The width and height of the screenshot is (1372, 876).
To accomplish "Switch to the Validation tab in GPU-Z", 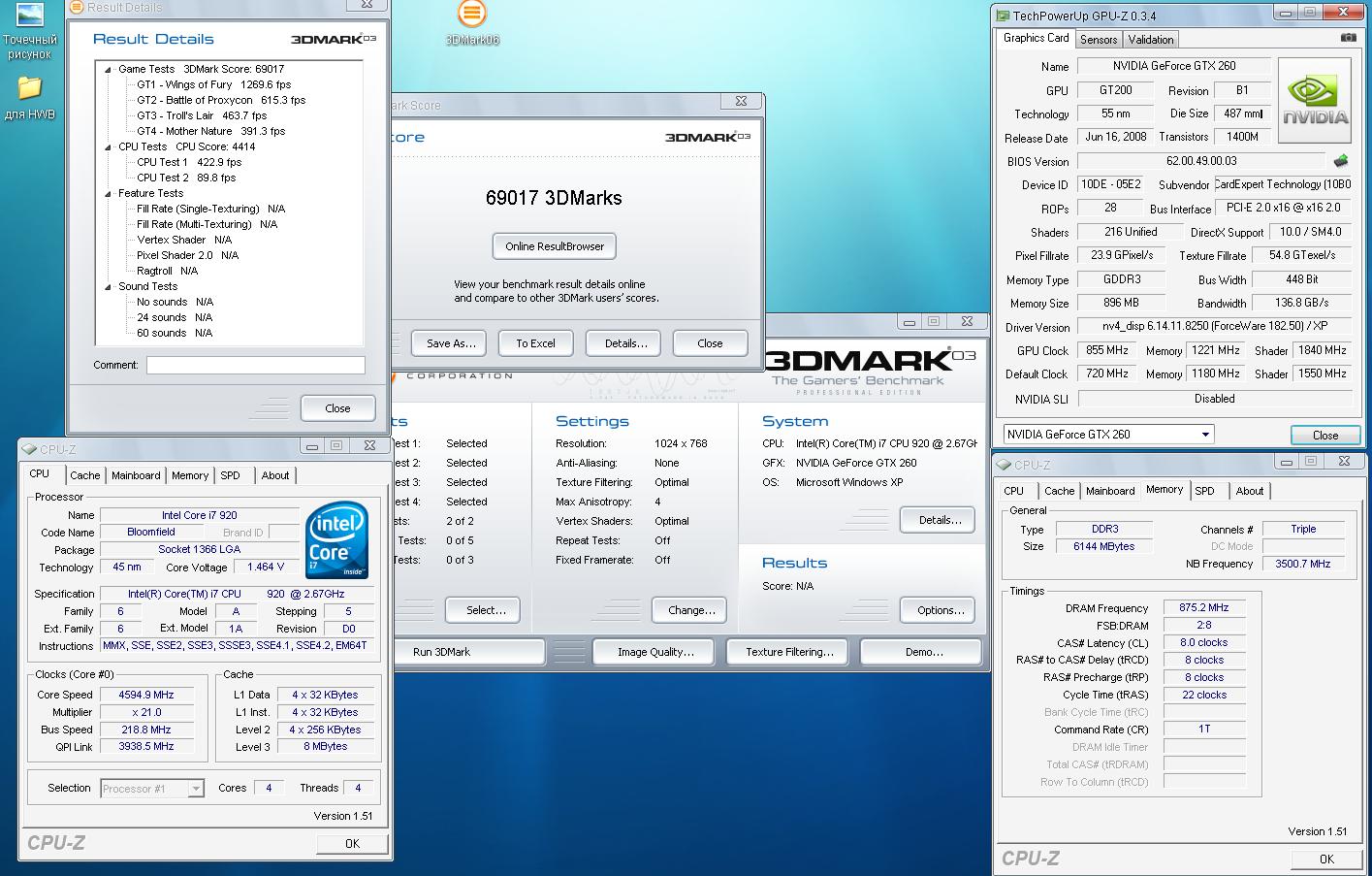I will tap(1151, 40).
